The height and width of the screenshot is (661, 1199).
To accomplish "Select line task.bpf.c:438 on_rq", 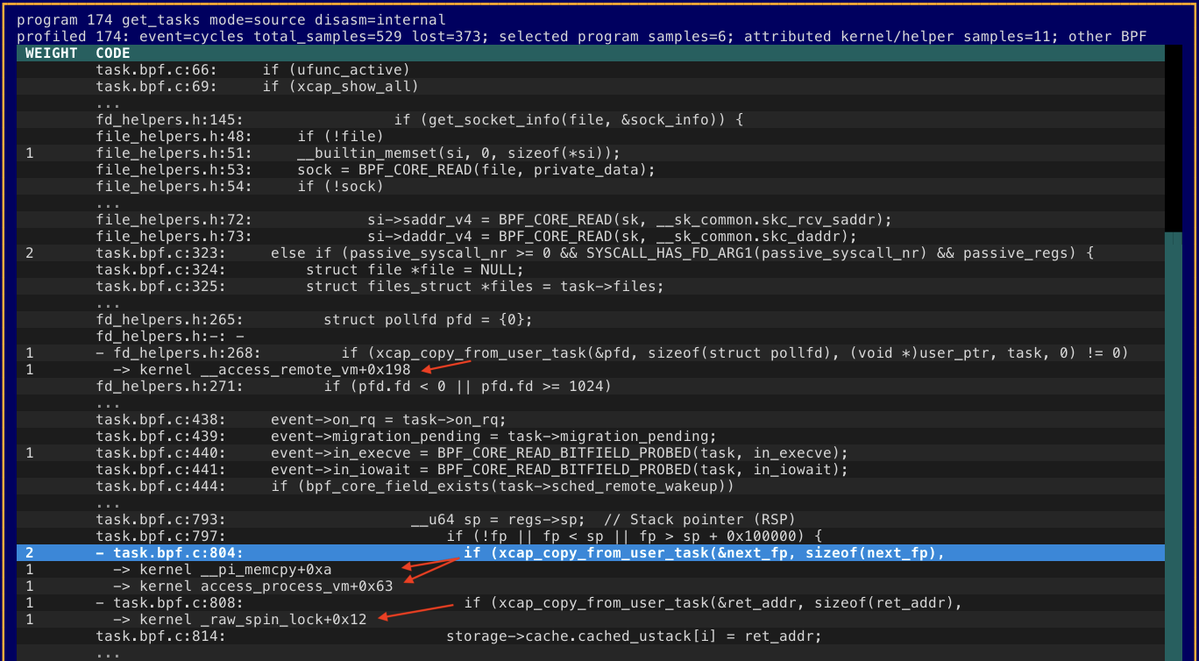I will tap(590, 420).
